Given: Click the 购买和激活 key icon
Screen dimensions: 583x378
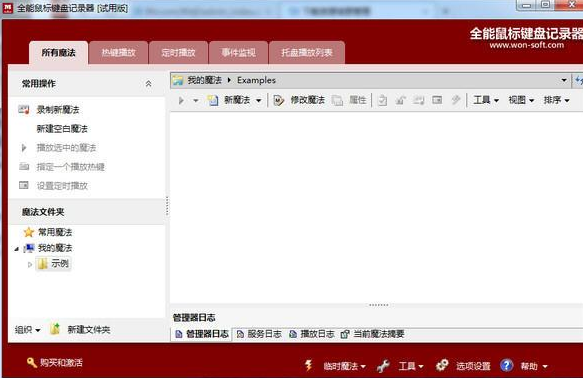Looking at the screenshot, I should click(32, 362).
